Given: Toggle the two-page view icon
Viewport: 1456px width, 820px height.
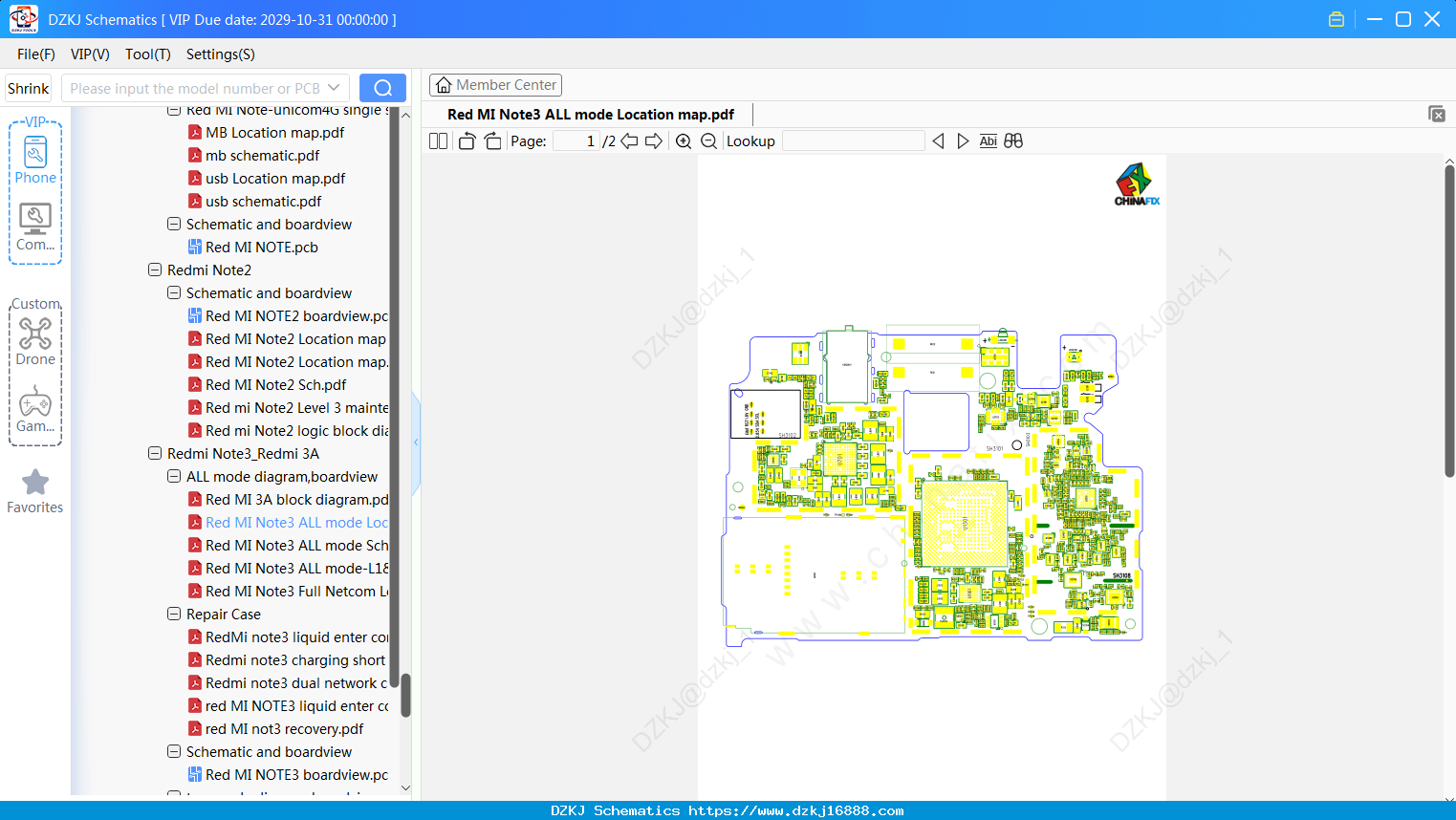Looking at the screenshot, I should click(x=438, y=141).
